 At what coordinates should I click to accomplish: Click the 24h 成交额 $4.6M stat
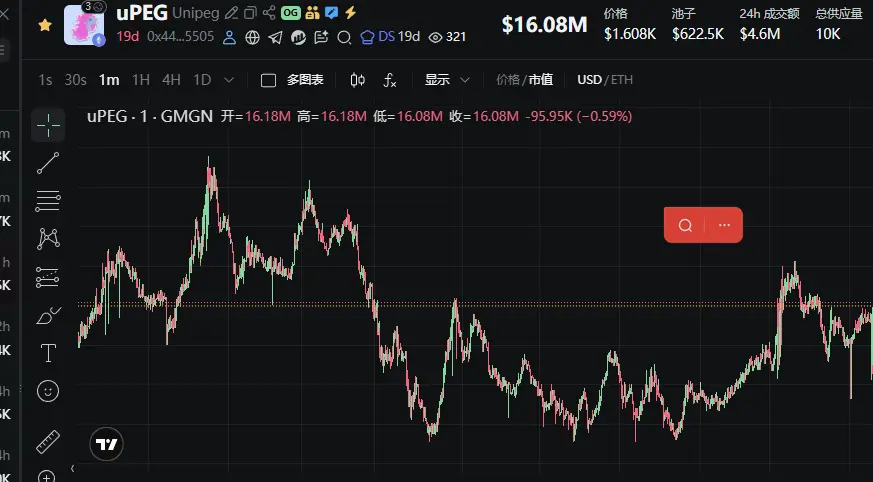769,24
